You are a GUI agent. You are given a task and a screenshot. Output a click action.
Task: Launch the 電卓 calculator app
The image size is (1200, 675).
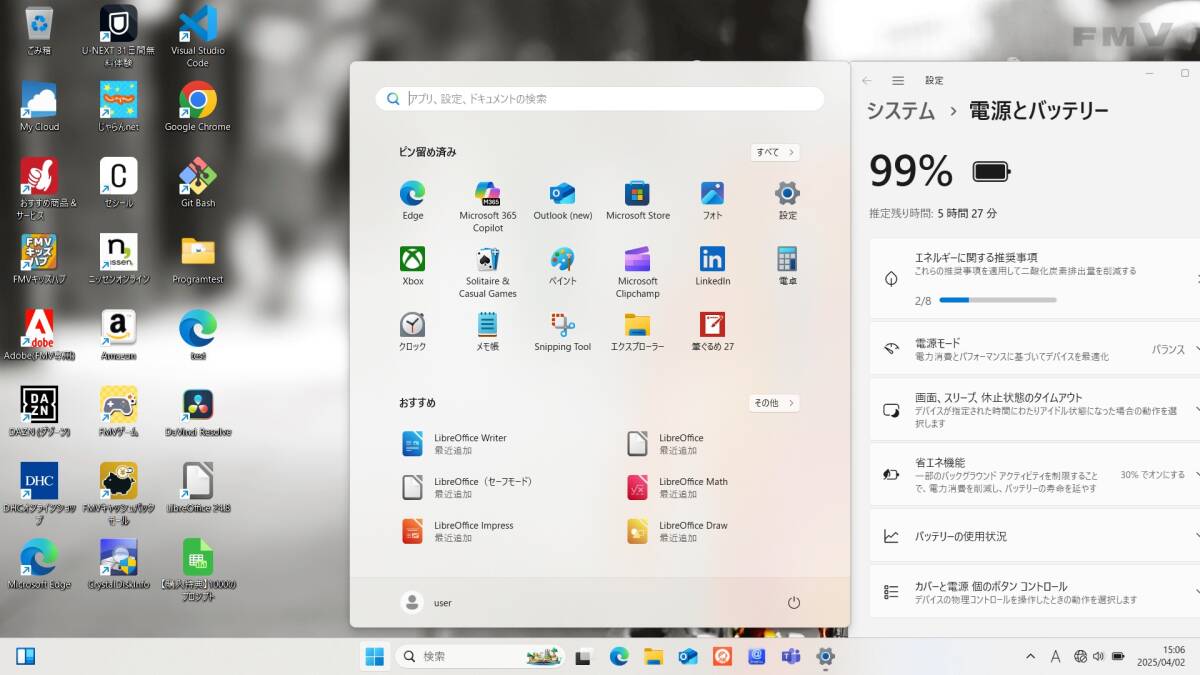pos(788,267)
